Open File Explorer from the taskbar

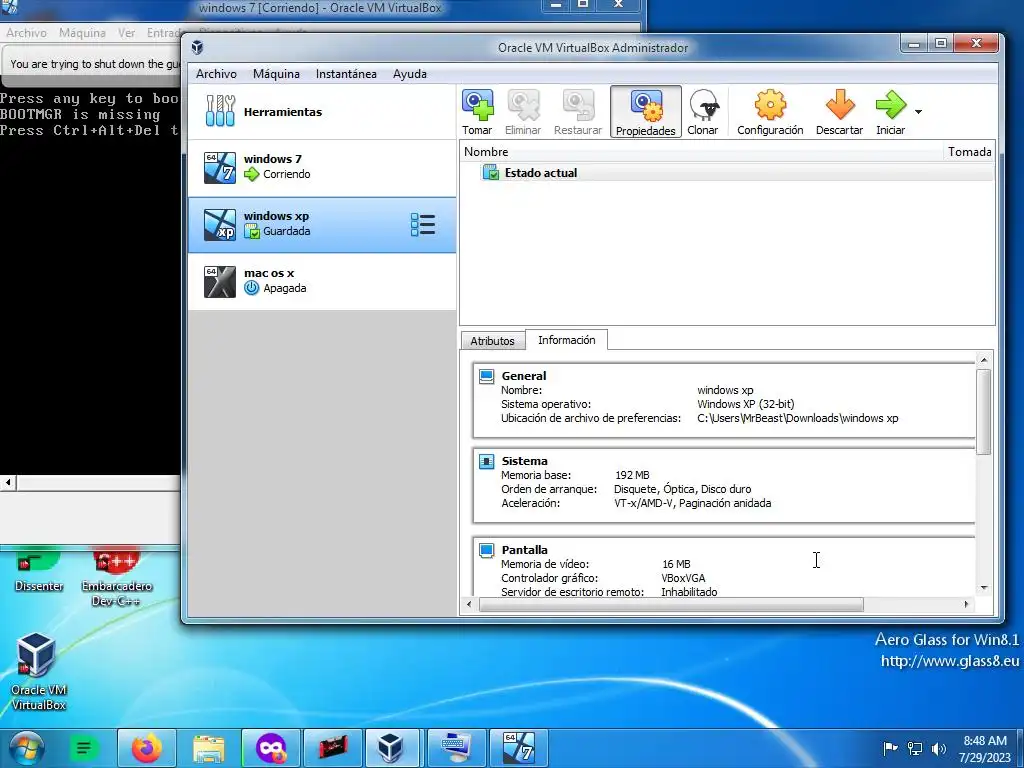pyautogui.click(x=209, y=748)
